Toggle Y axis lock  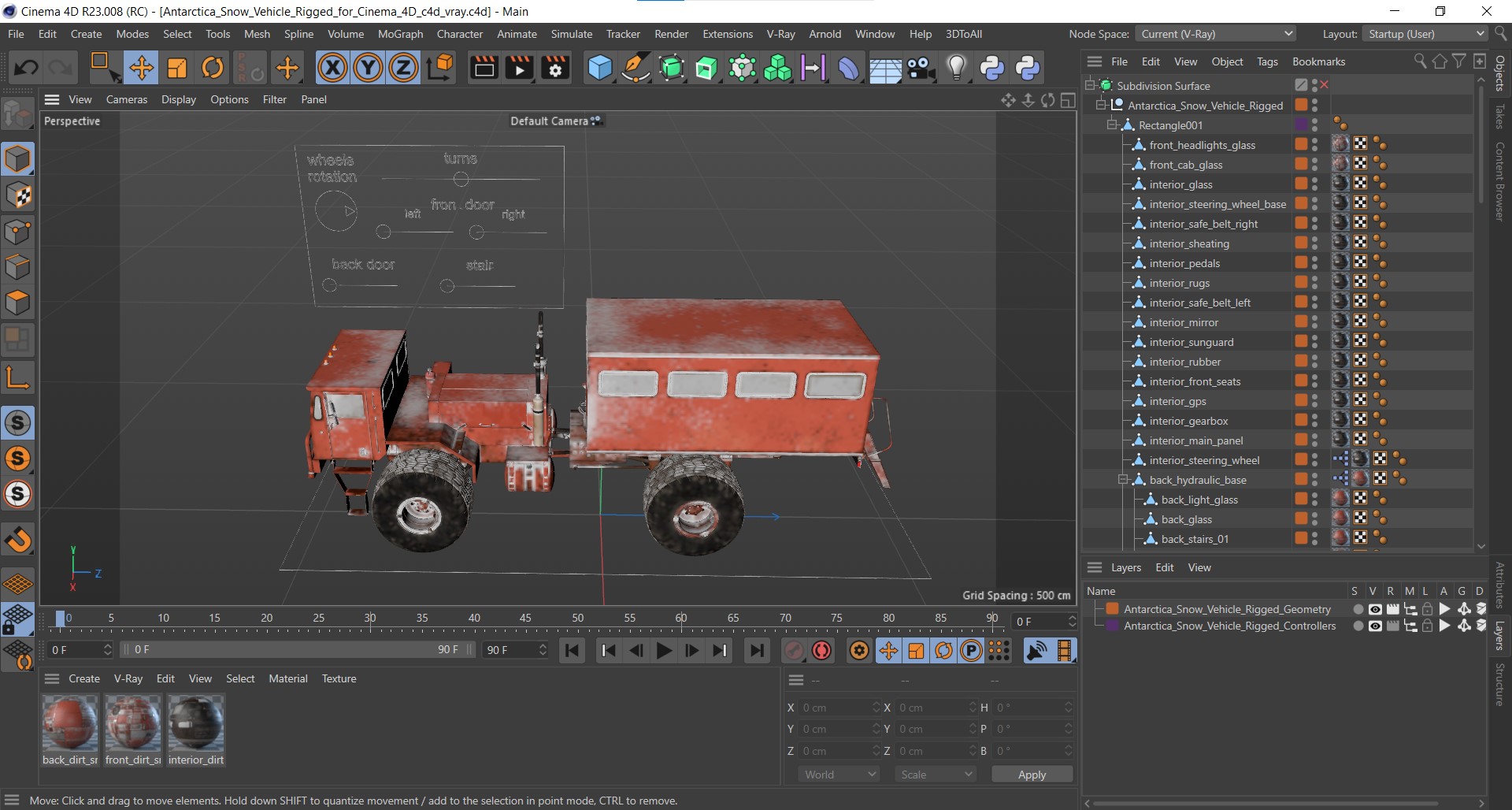pos(368,68)
